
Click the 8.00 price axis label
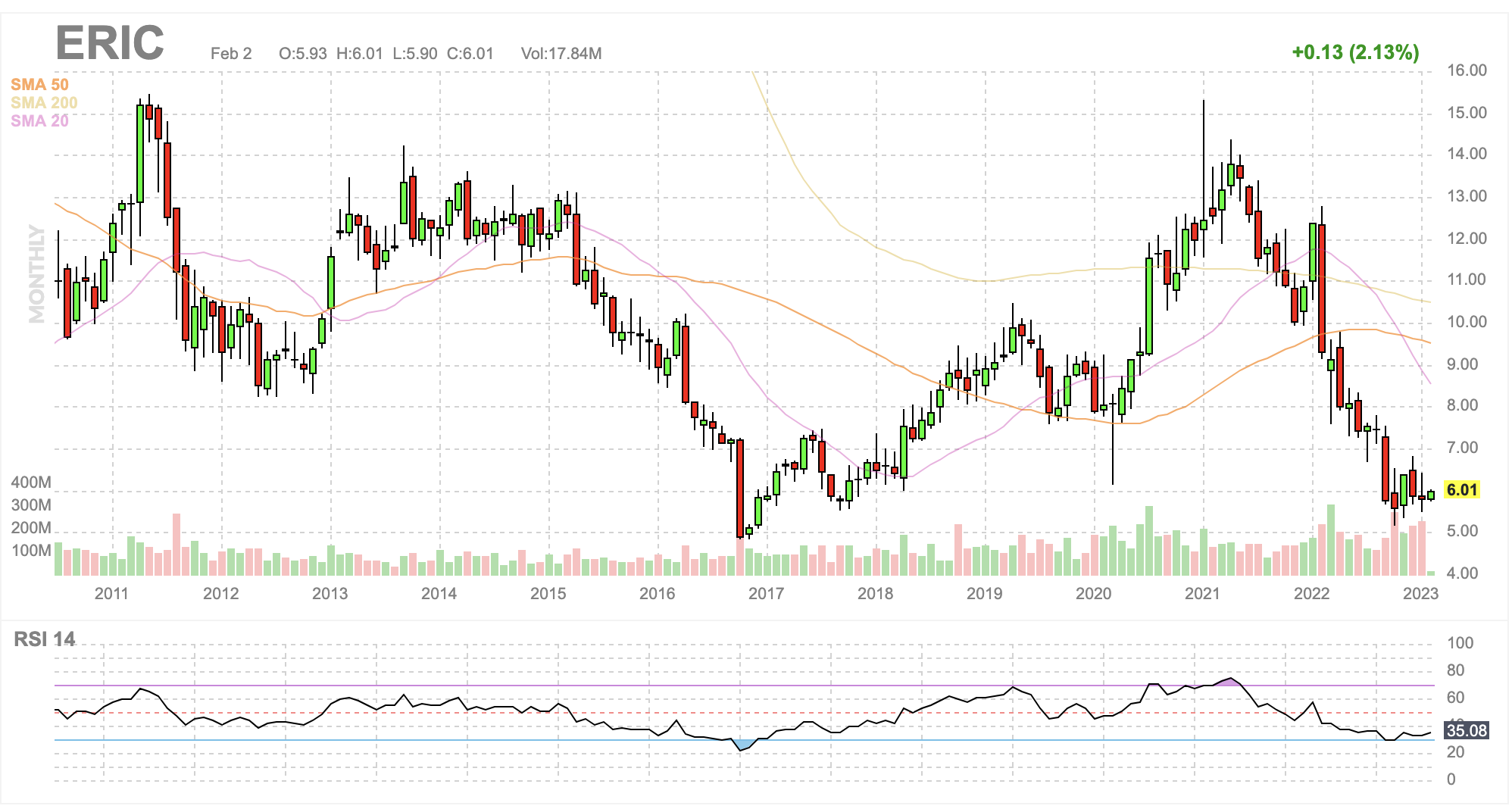[1463, 405]
